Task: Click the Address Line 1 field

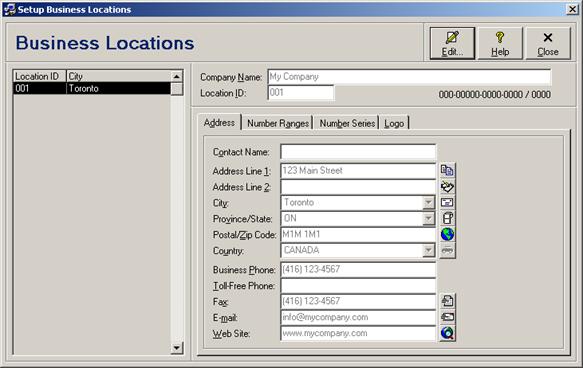Action: pos(358,171)
